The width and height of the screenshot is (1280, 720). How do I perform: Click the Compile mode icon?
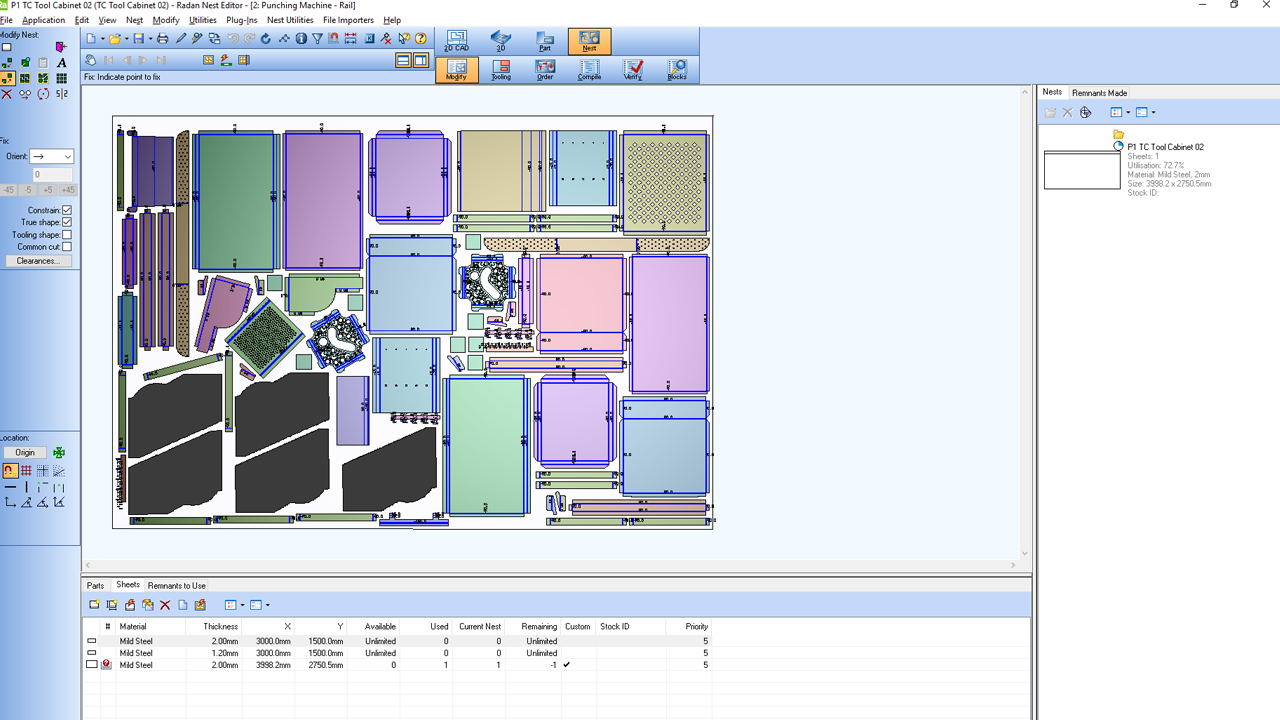click(x=589, y=69)
